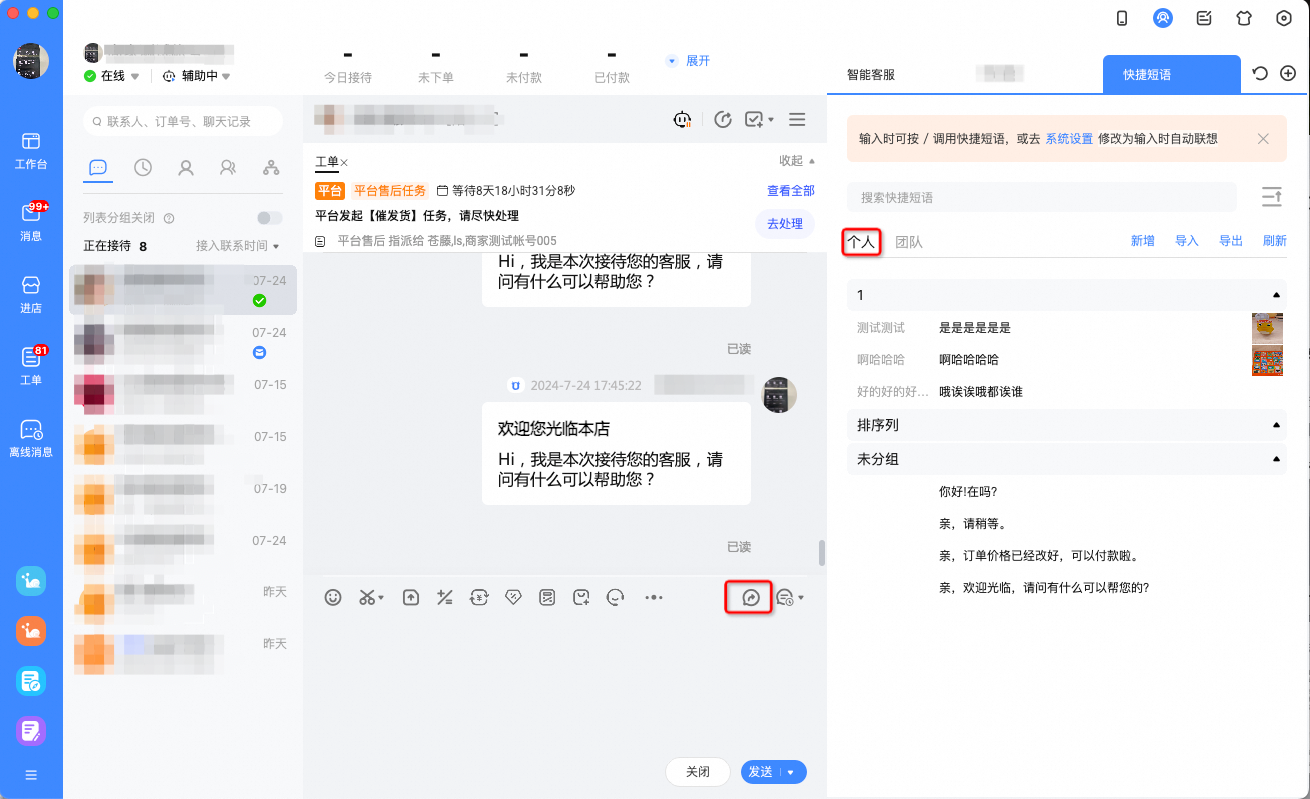1310x799 pixels.
Task: Click the note edit icon at top right
Action: pos(1204,17)
